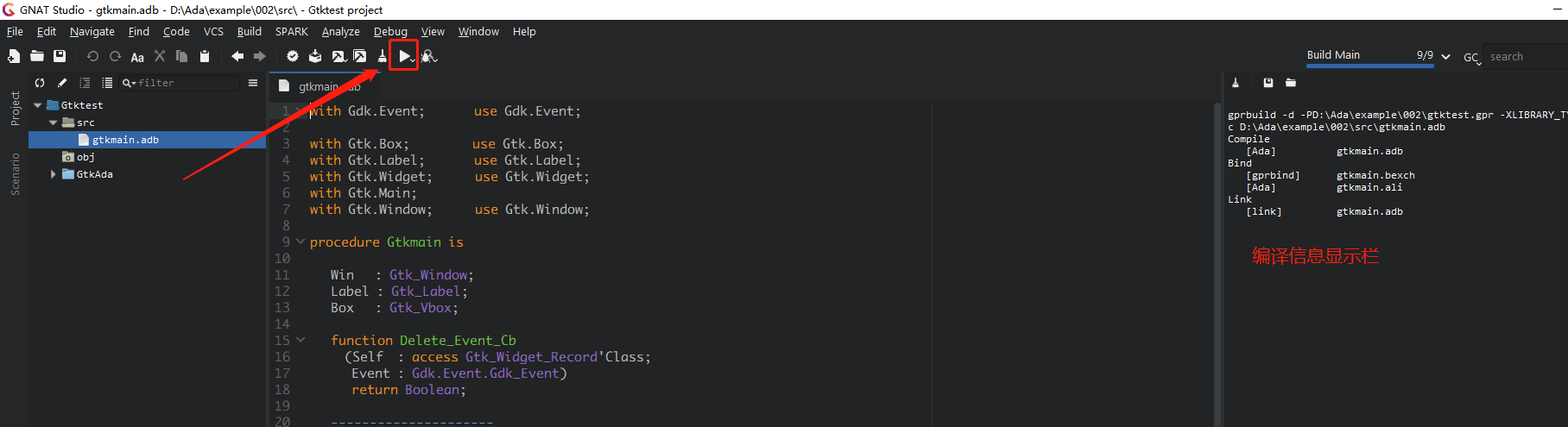Select the obj folder in project tree
The width and height of the screenshot is (1568, 427).
click(x=85, y=157)
